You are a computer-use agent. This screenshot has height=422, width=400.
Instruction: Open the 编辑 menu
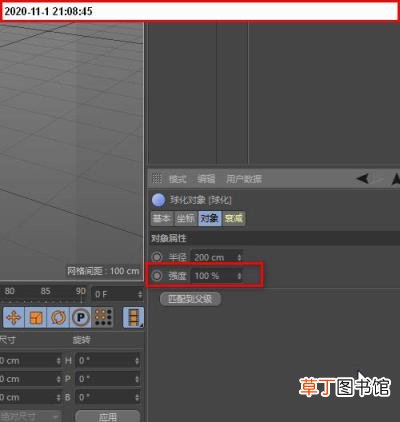click(x=206, y=179)
